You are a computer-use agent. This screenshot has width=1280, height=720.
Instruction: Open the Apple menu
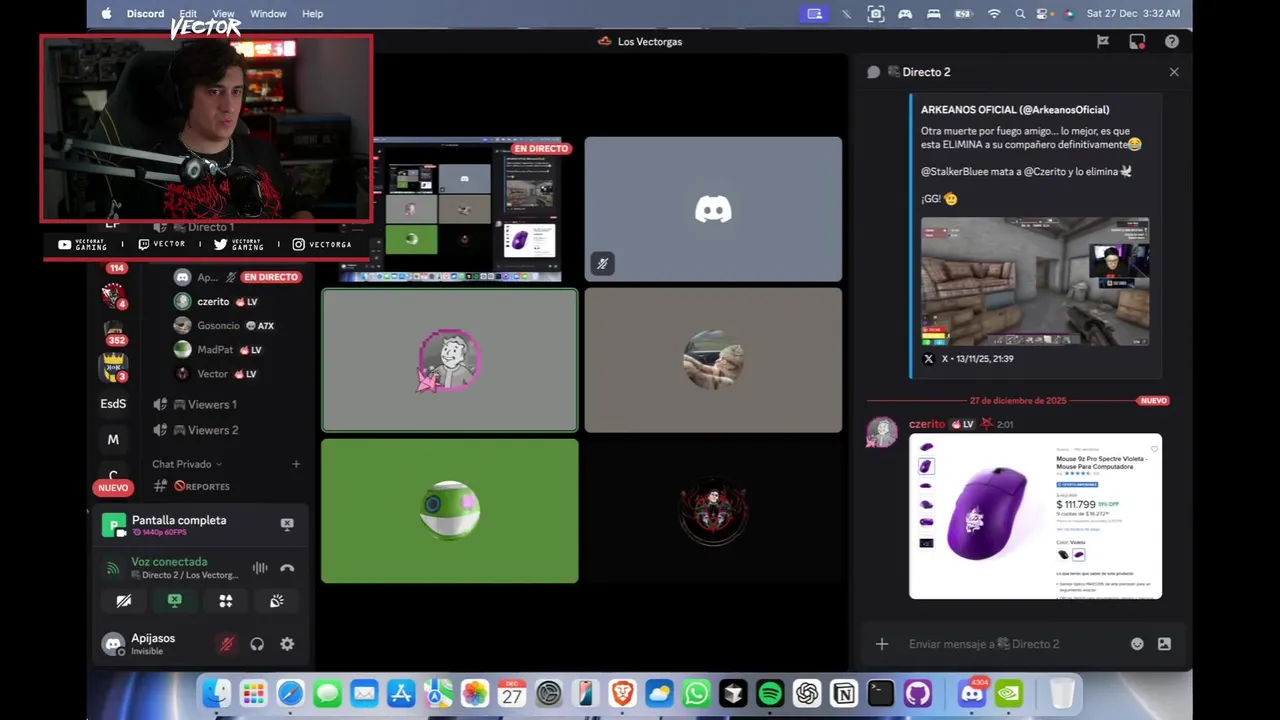tap(107, 14)
